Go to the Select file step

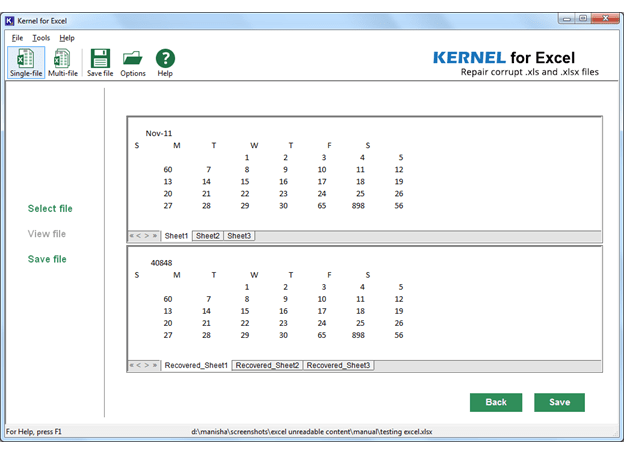point(50,208)
